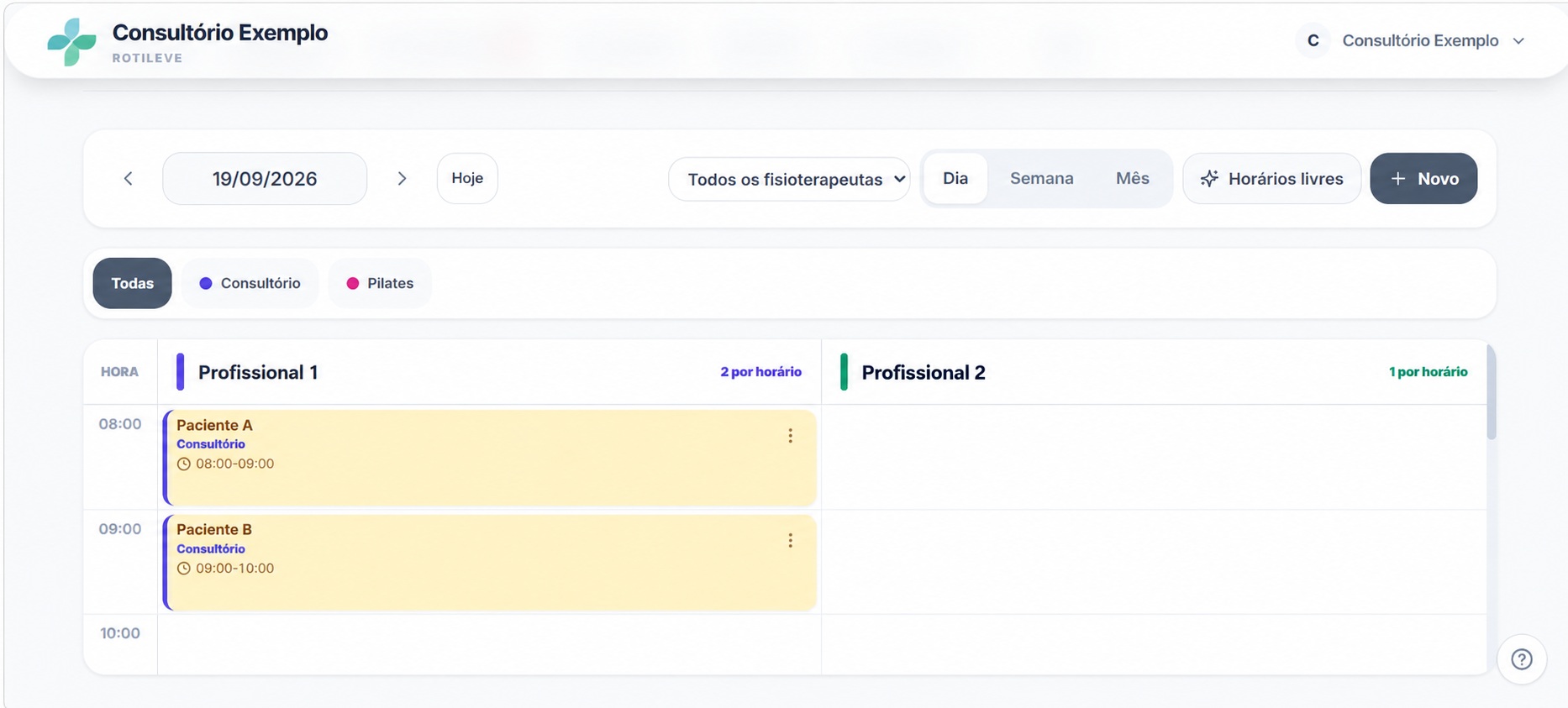Viewport: 1568px width, 708px height.
Task: Click the Consultório Exemplo header title
Action: click(220, 33)
